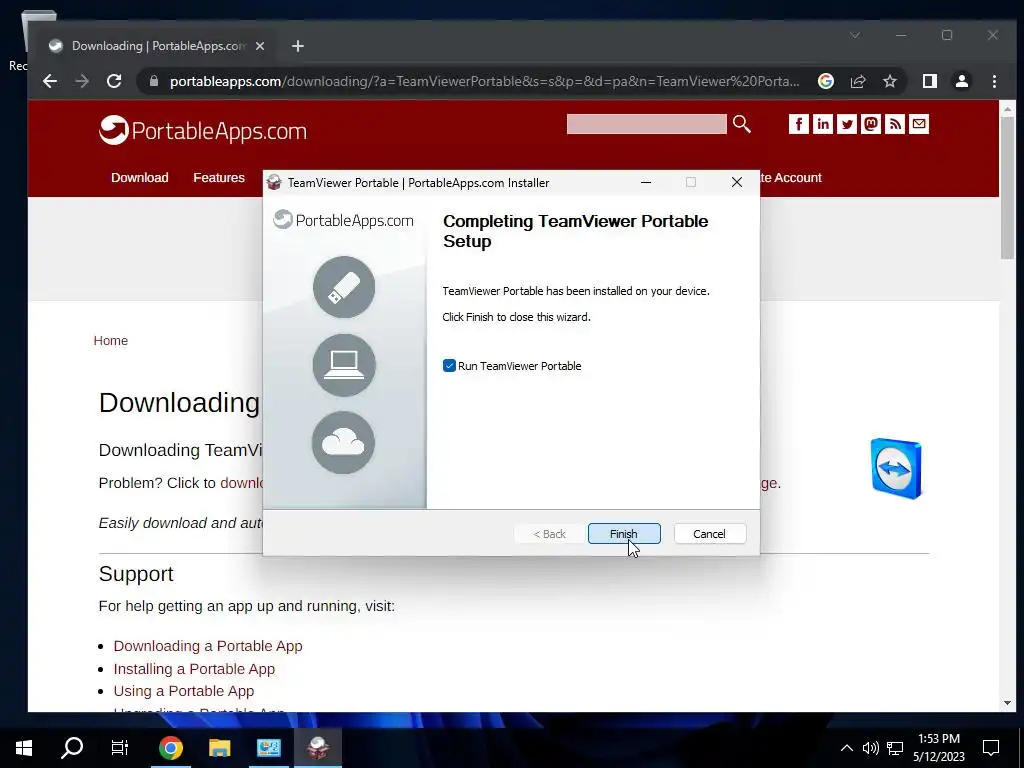Open the Download menu on the website
The image size is (1024, 768).
pyautogui.click(x=140, y=178)
